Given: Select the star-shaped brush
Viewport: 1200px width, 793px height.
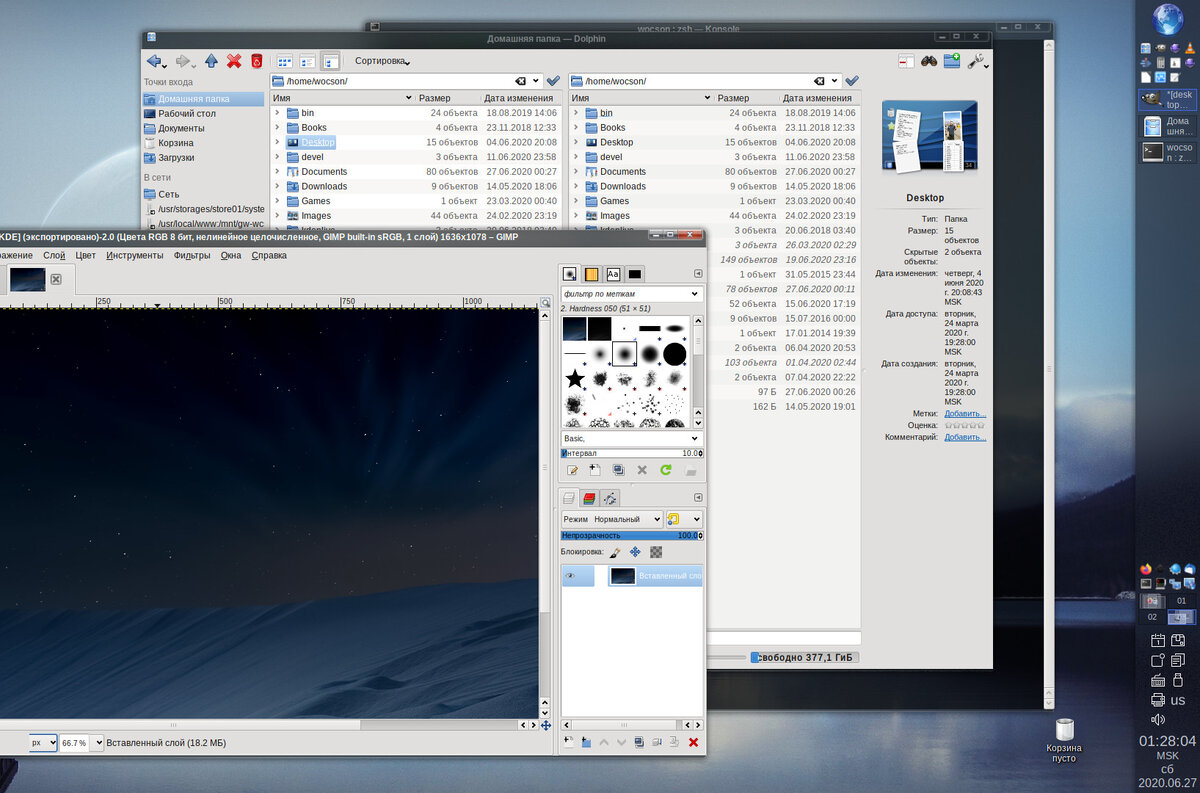Looking at the screenshot, I should tap(575, 379).
